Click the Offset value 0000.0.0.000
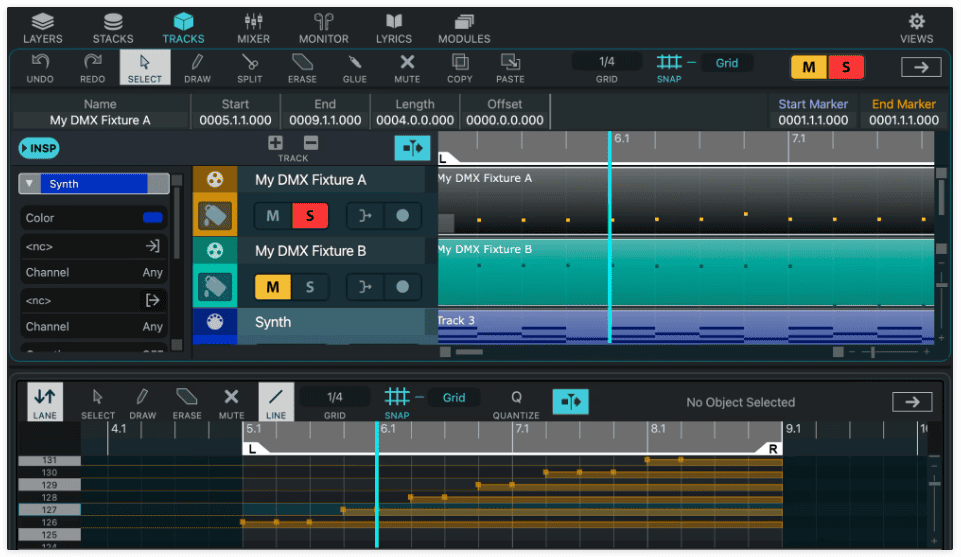Viewport: 961px width, 557px height. coord(504,120)
